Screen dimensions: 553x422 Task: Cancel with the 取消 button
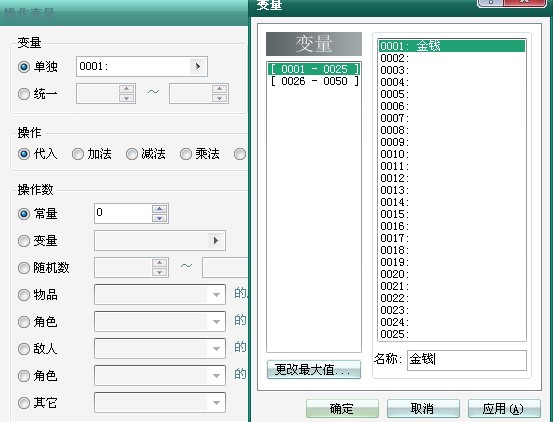[423, 408]
